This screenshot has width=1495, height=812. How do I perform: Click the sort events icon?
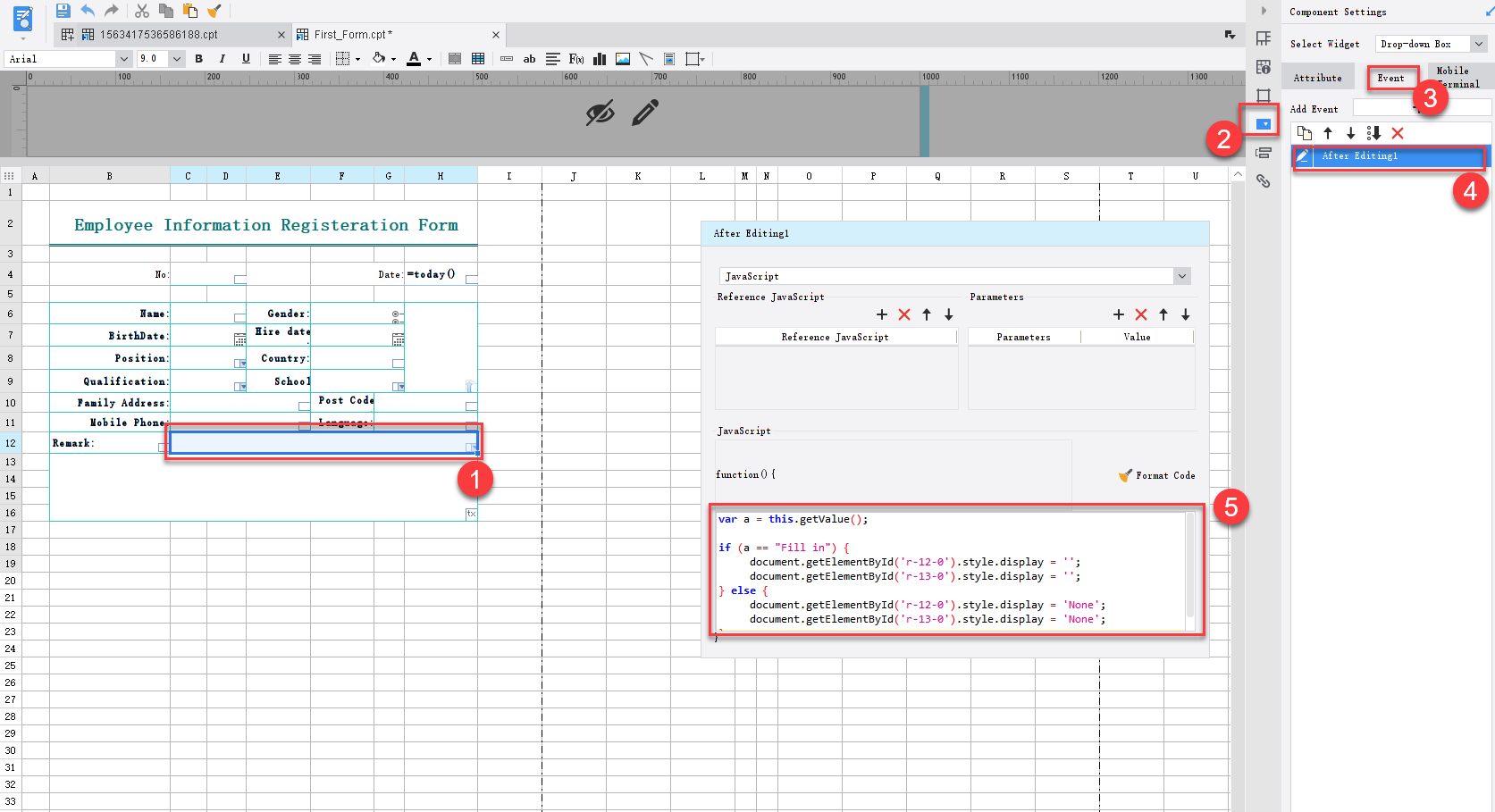[x=1374, y=133]
